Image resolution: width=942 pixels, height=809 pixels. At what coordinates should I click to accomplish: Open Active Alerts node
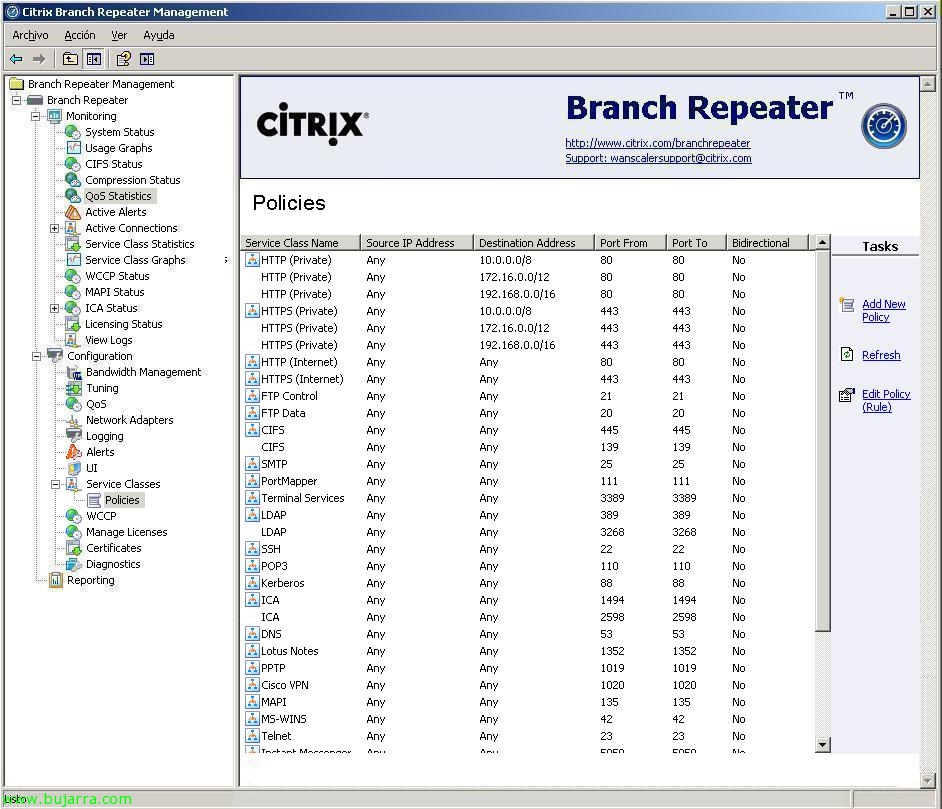(x=115, y=212)
